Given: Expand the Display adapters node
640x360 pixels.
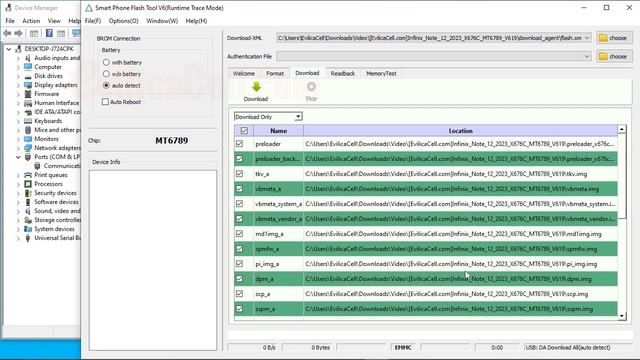Looking at the screenshot, I should (18, 85).
